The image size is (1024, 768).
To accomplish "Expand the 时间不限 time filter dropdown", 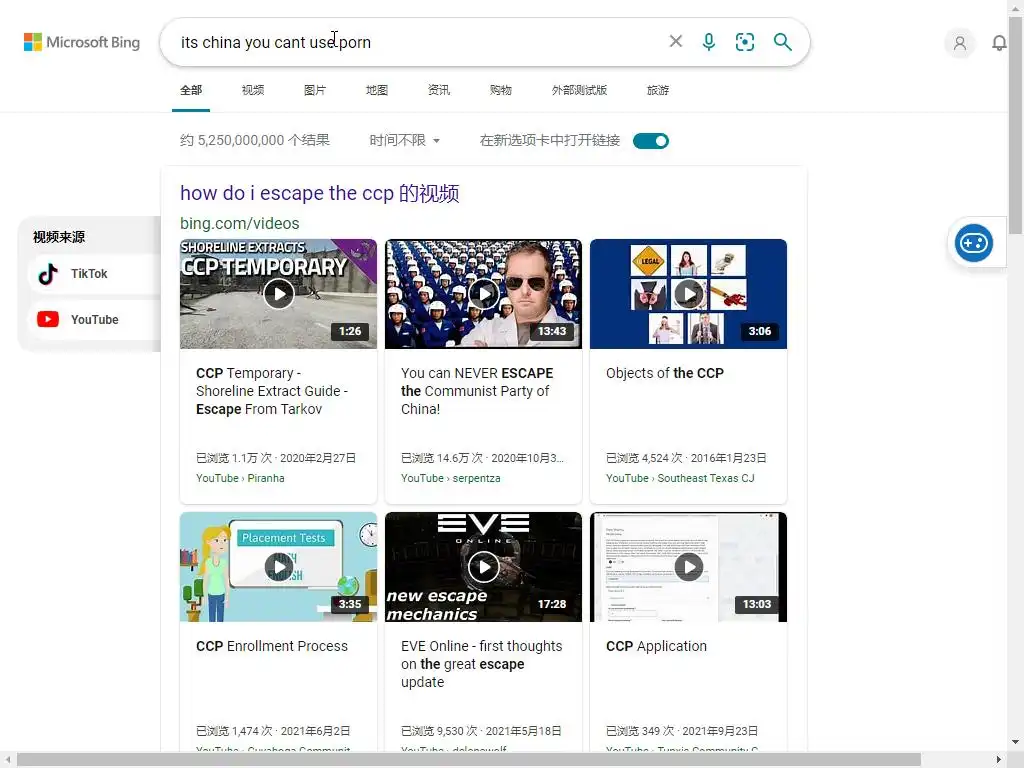I will tap(404, 140).
